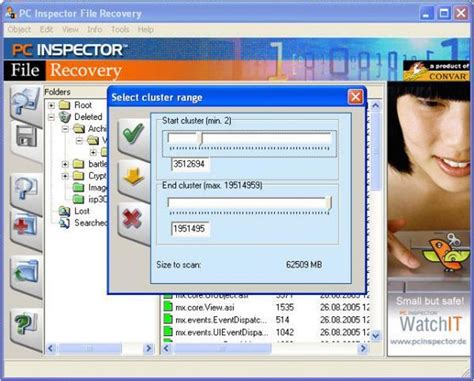Collapse the Archi folder node
The height and width of the screenshot is (381, 474).
(65, 129)
